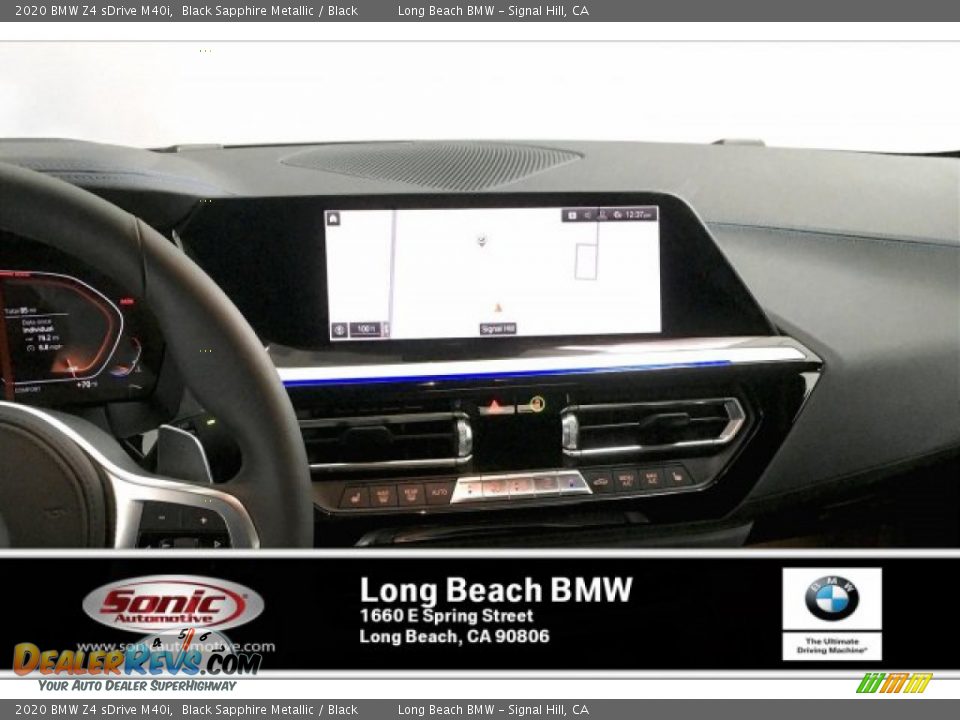960x720 pixels.
Task: Click The Ultimate Driving Machine tagline
Action: pyautogui.click(x=831, y=645)
